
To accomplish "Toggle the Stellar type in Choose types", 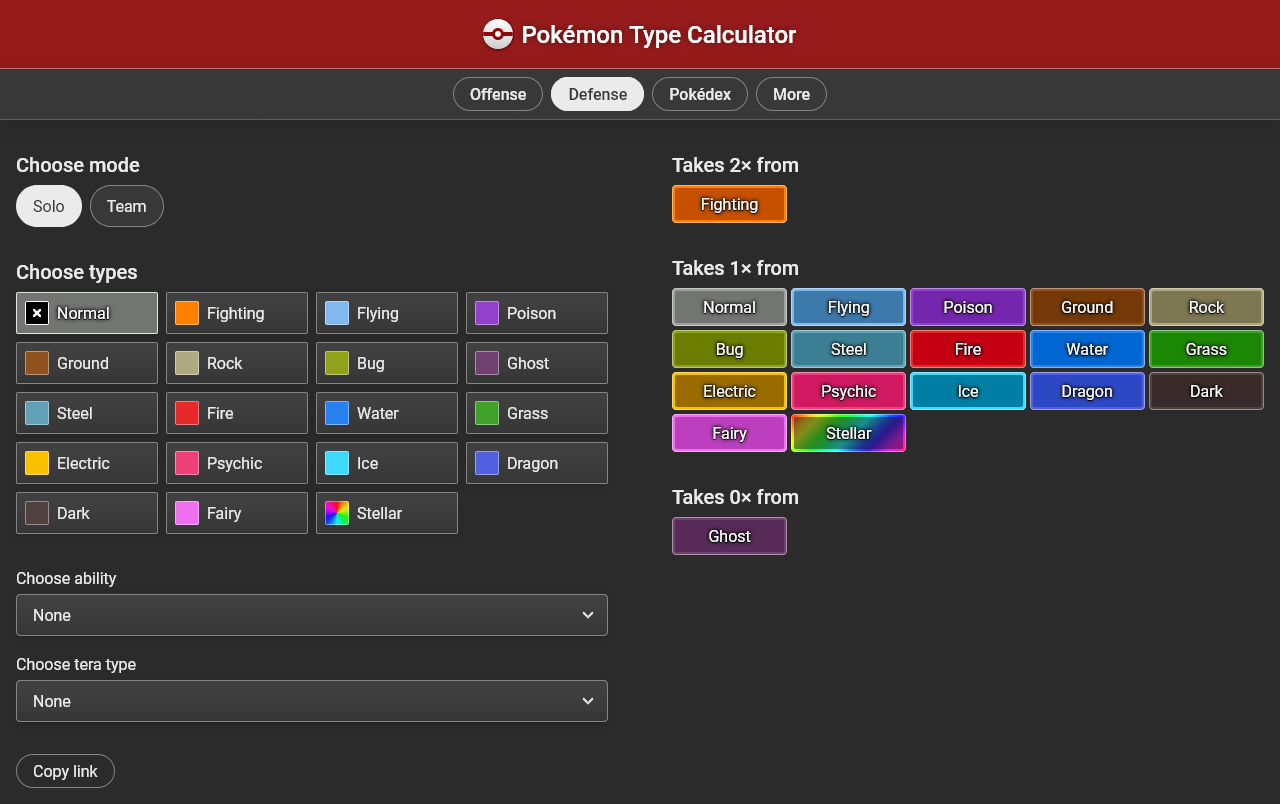I will pos(387,513).
